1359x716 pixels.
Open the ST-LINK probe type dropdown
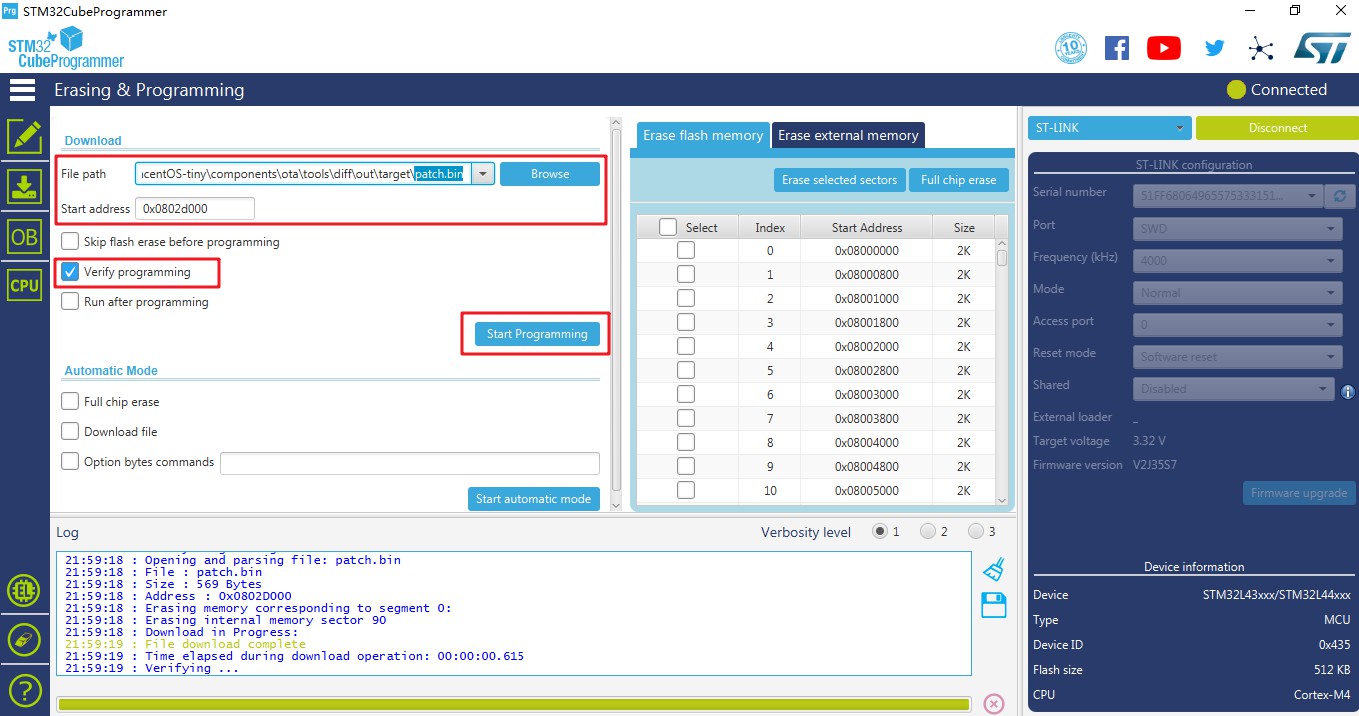[1109, 128]
